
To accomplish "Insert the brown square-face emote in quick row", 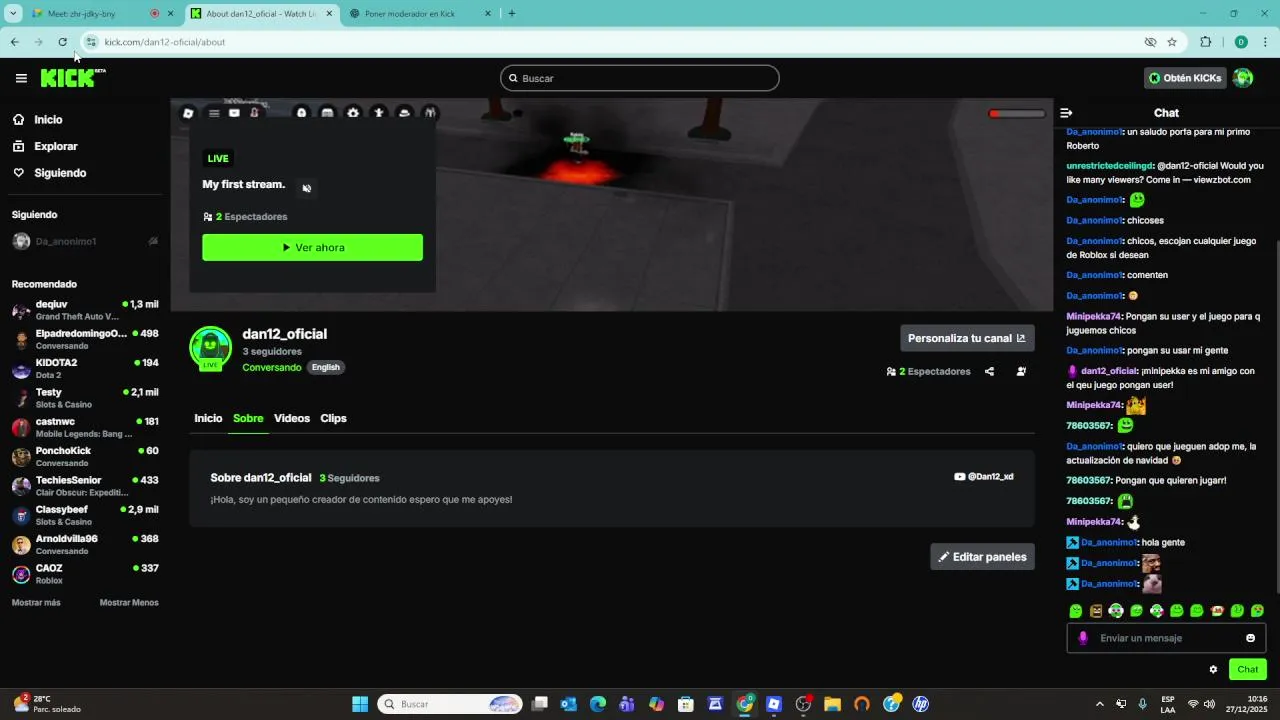I will (1096, 611).
